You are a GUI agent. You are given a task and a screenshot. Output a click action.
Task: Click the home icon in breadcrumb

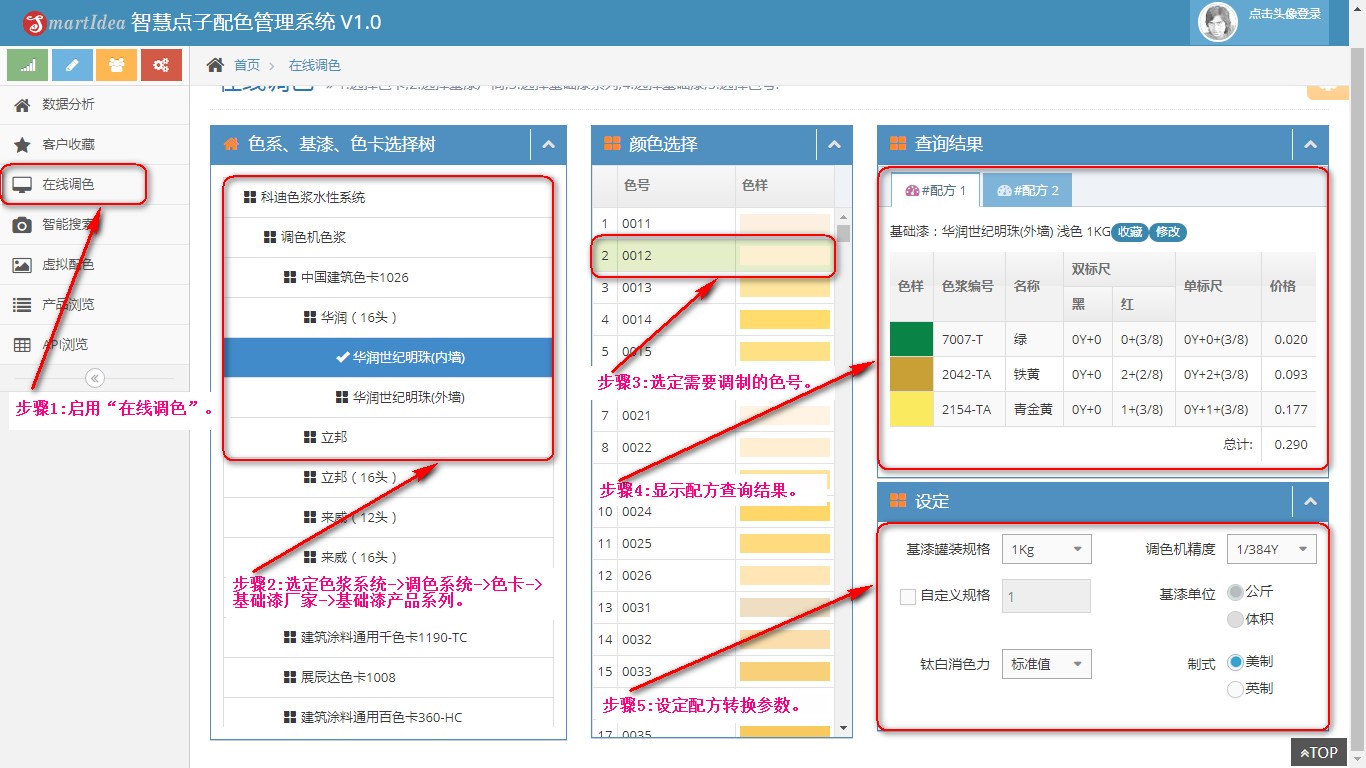pyautogui.click(x=215, y=65)
